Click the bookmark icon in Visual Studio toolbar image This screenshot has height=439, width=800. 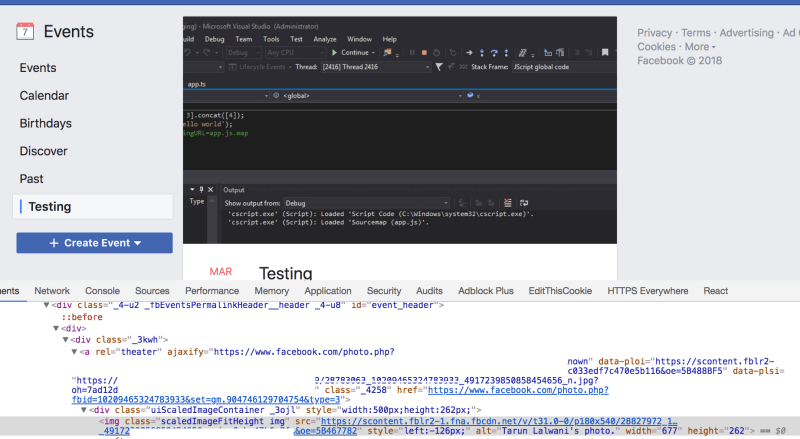pyautogui.click(x=605, y=53)
